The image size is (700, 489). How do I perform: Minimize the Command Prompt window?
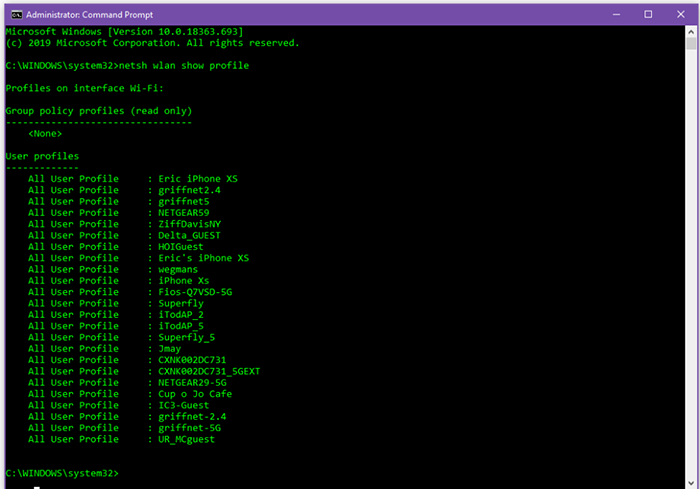tap(602, 14)
